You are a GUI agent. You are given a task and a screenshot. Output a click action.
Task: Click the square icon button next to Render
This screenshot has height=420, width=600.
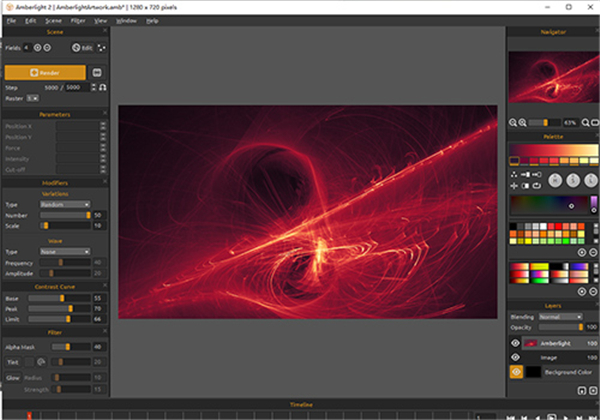click(97, 72)
